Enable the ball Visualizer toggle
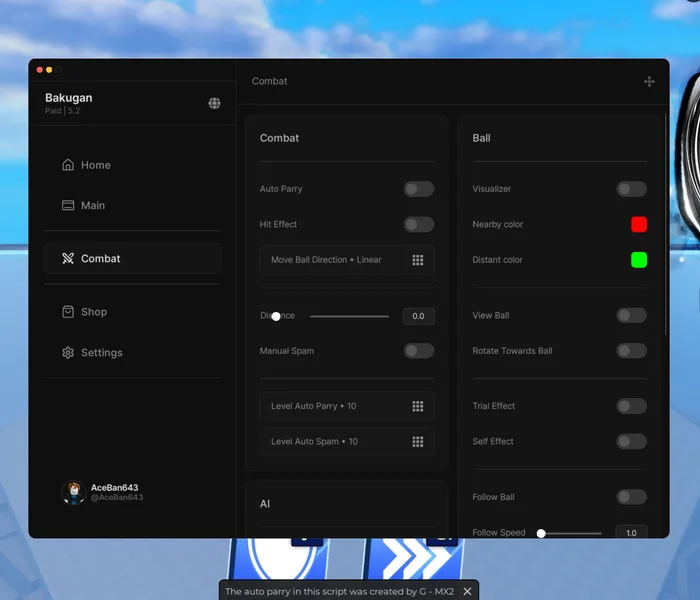The height and width of the screenshot is (600, 700). tap(631, 189)
